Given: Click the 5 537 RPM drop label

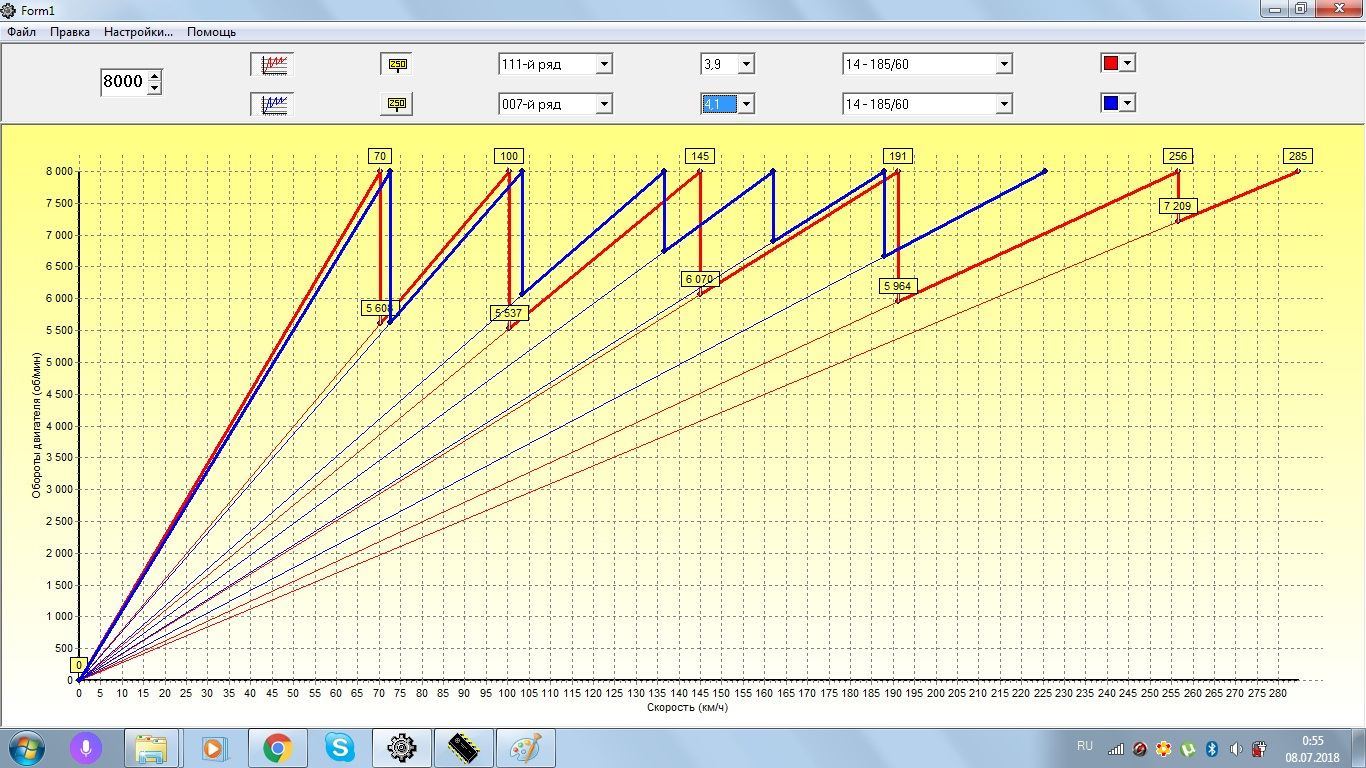Looking at the screenshot, I should tap(509, 313).
